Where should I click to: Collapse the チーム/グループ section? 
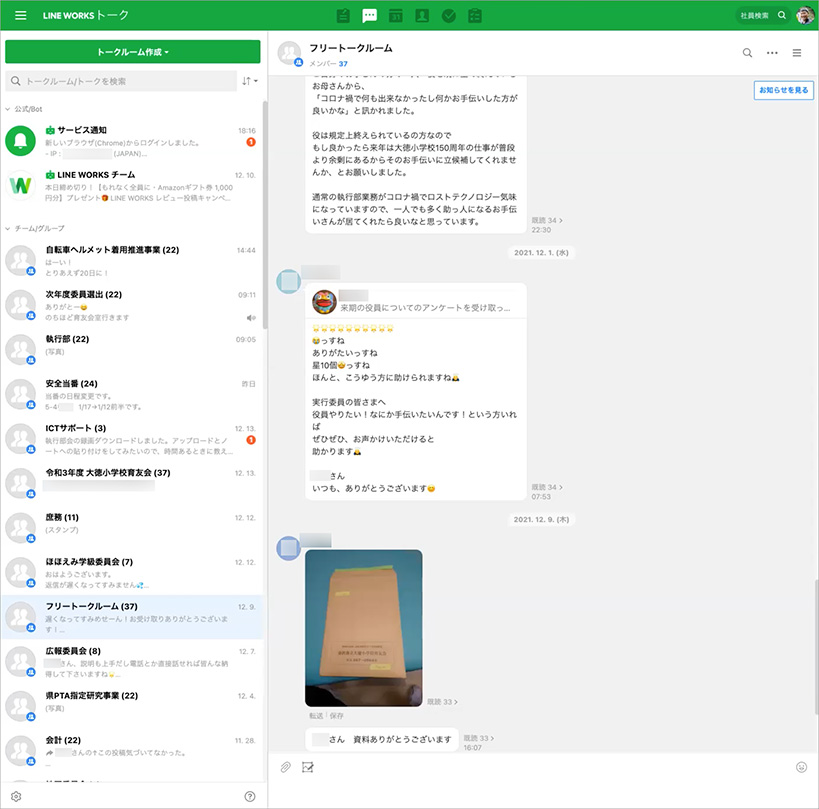click(x=9, y=229)
